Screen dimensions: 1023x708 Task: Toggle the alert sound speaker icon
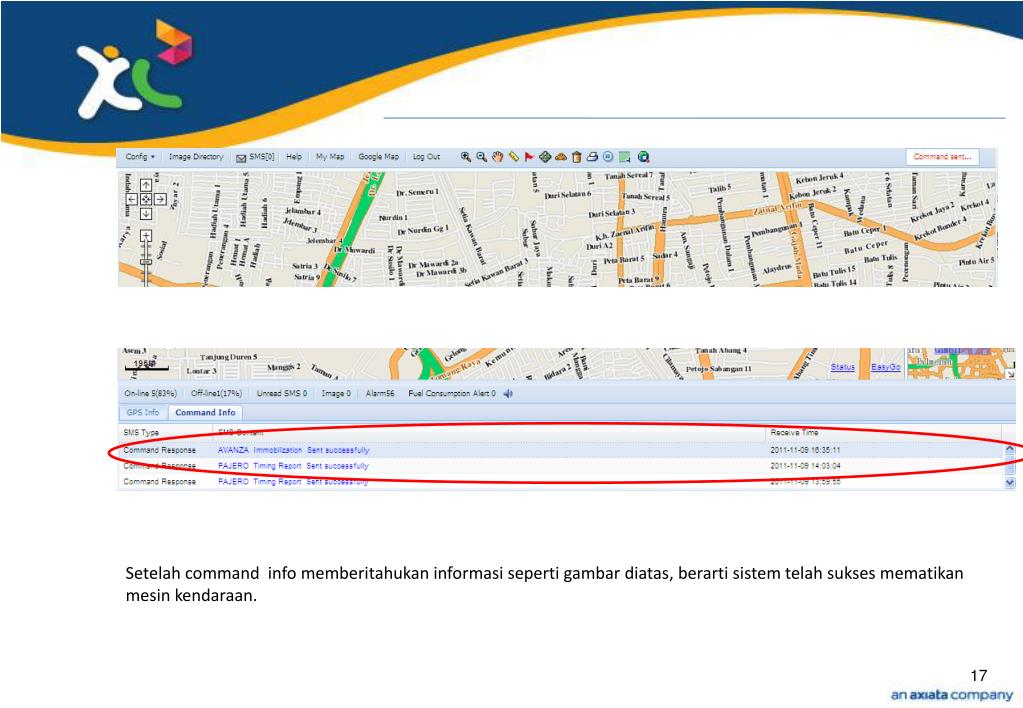pyautogui.click(x=508, y=393)
